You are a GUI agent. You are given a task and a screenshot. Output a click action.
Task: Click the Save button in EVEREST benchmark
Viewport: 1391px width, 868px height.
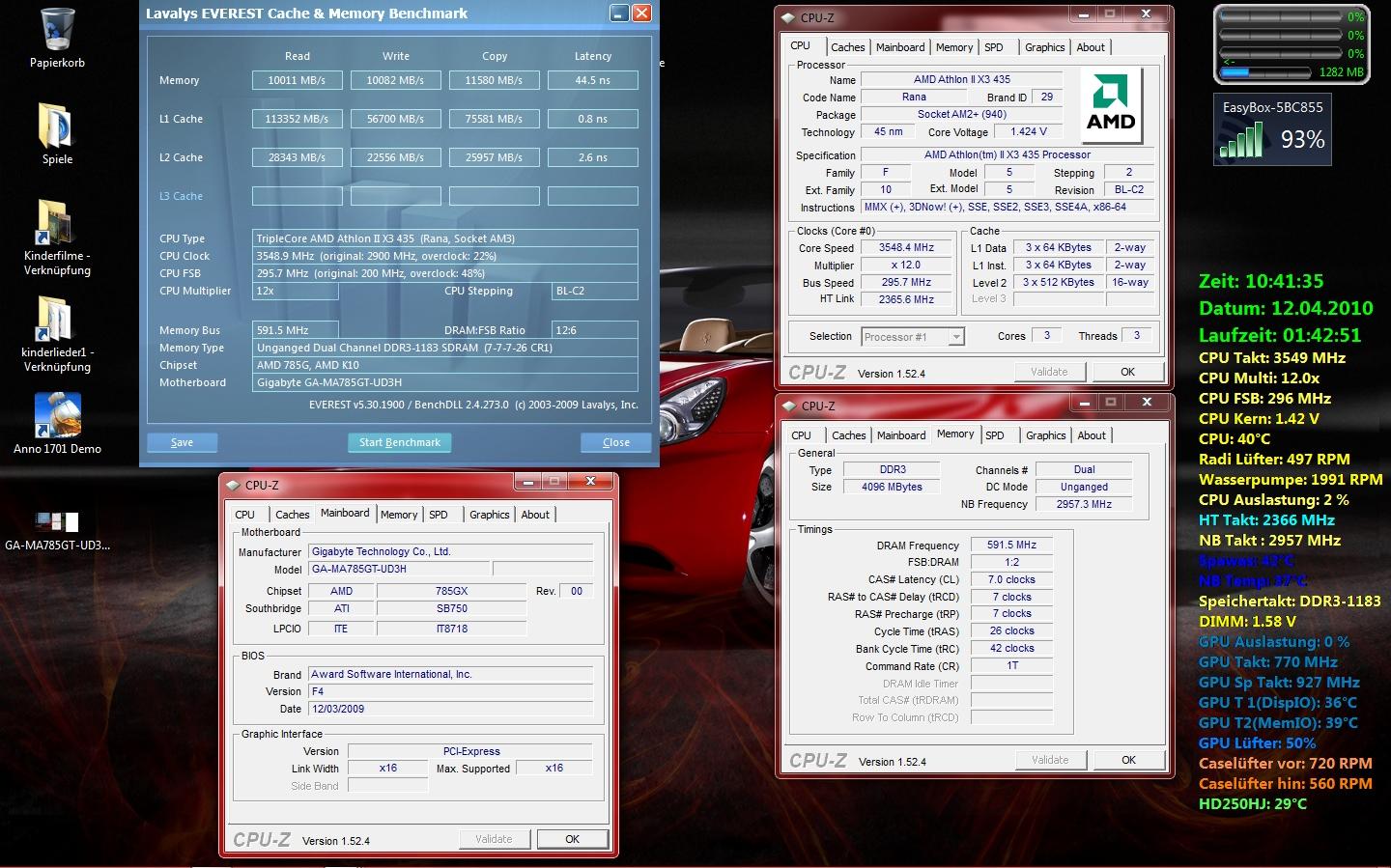coord(182,442)
